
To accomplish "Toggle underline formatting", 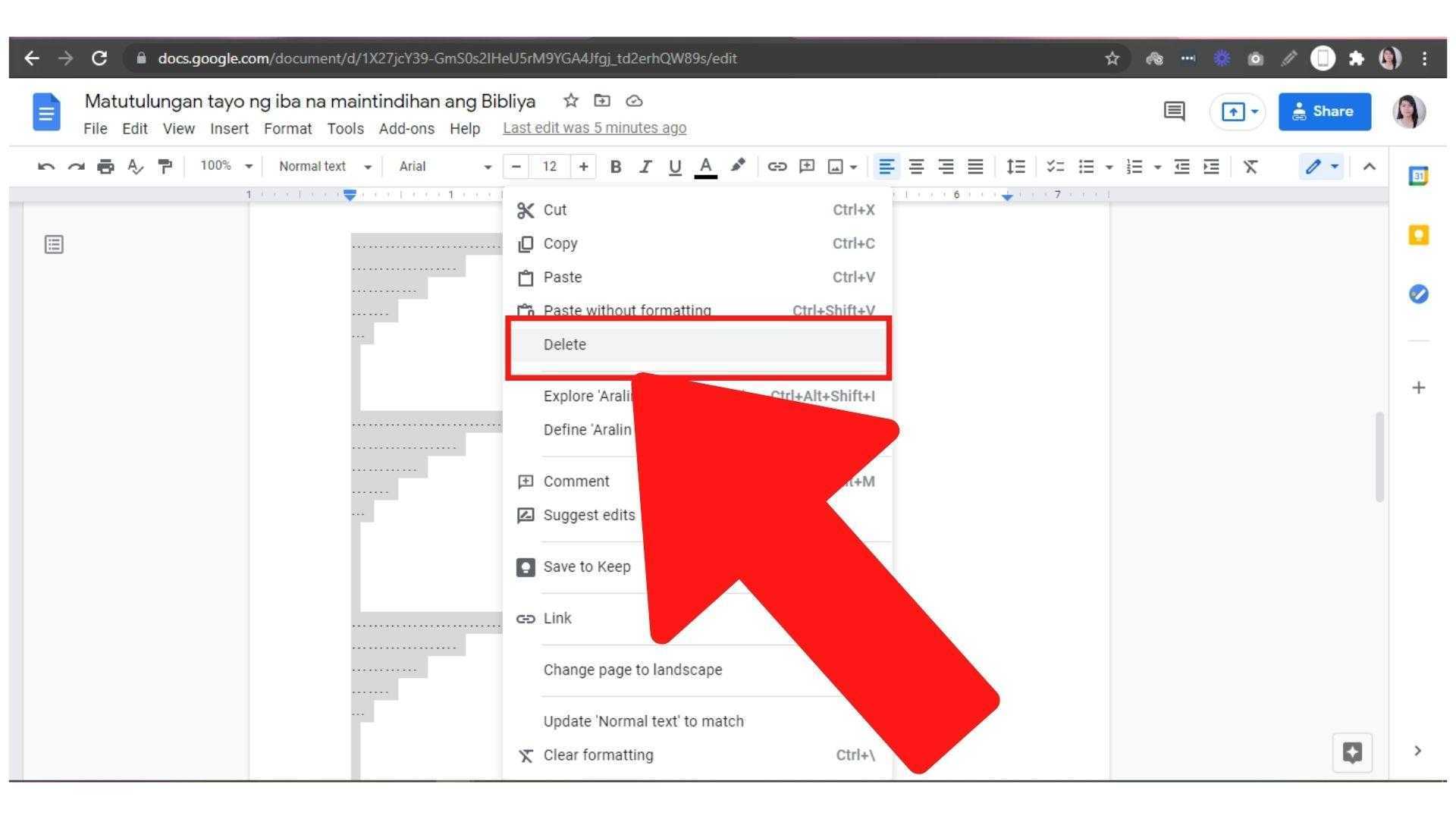I will coord(675,167).
